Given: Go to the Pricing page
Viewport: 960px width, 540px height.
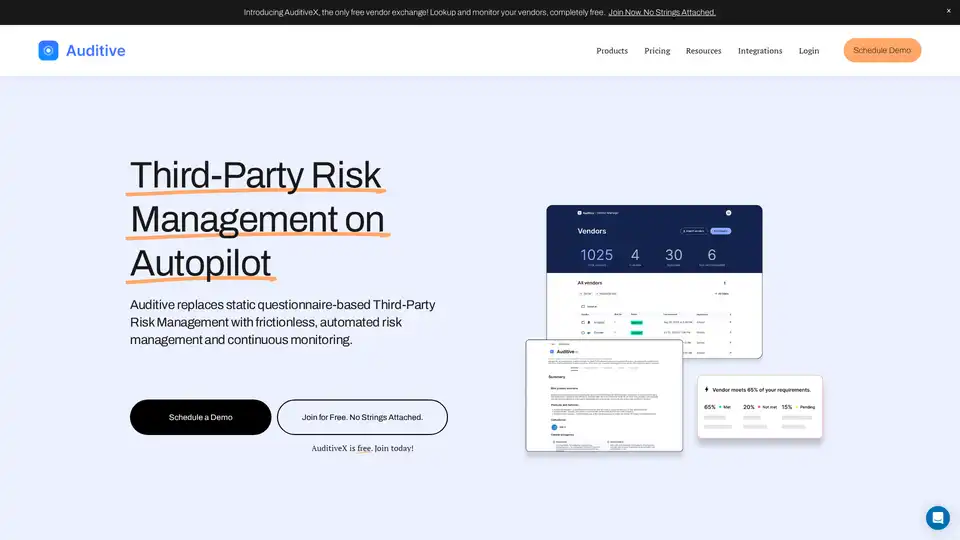Looking at the screenshot, I should [x=657, y=51].
